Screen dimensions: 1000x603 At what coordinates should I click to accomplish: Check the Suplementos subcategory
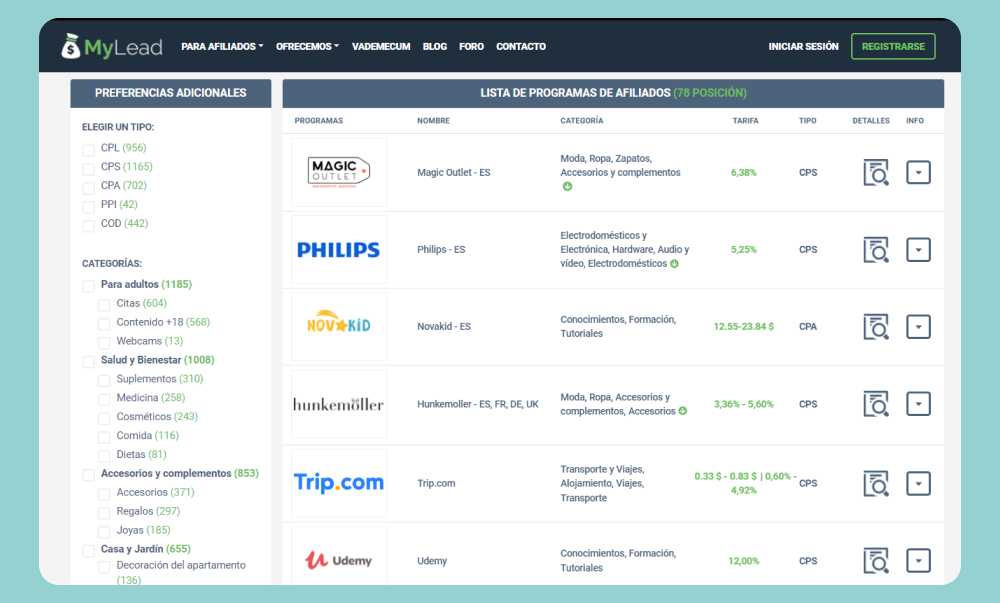pyautogui.click(x=104, y=381)
